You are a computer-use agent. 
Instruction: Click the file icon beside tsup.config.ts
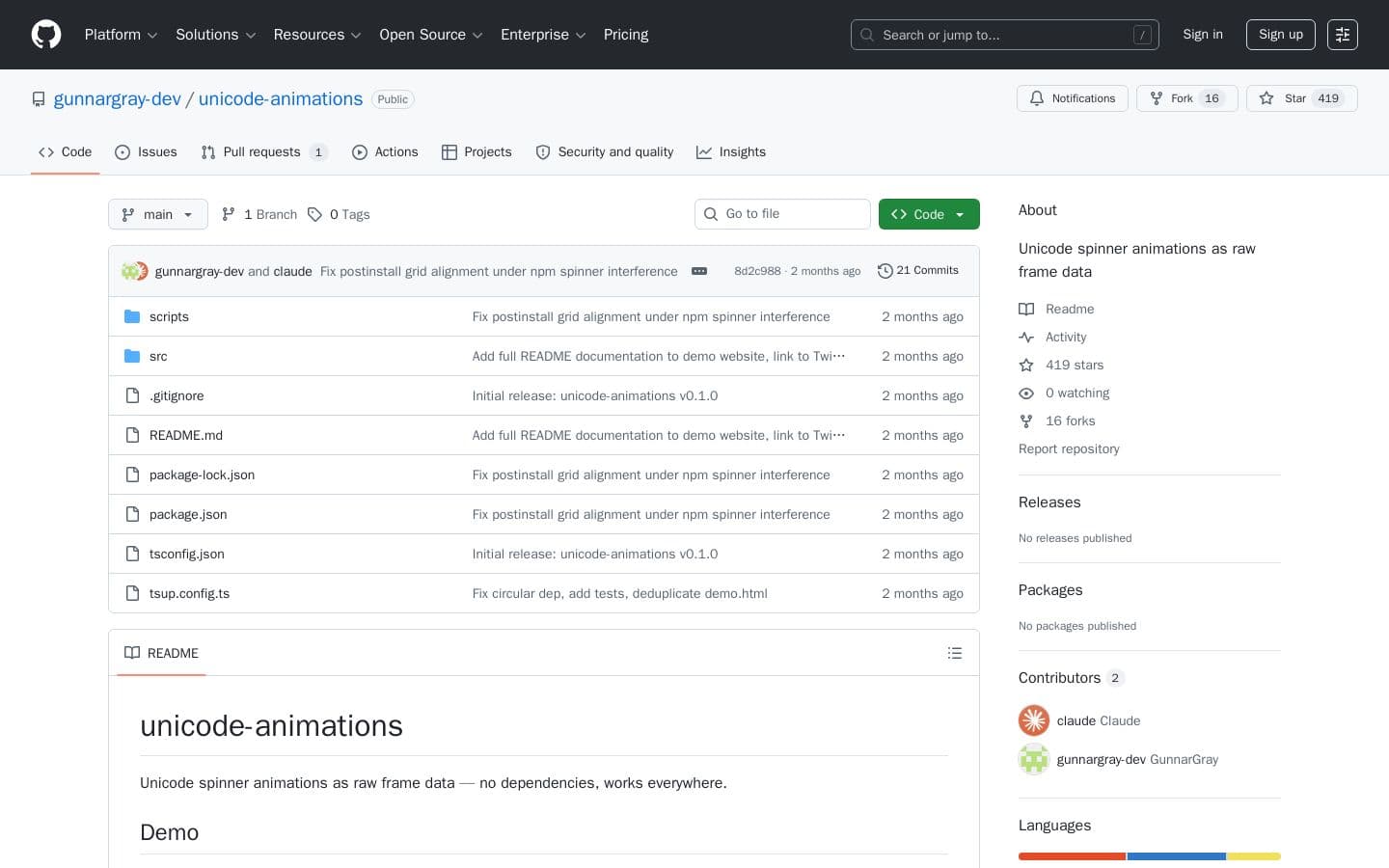click(x=132, y=593)
